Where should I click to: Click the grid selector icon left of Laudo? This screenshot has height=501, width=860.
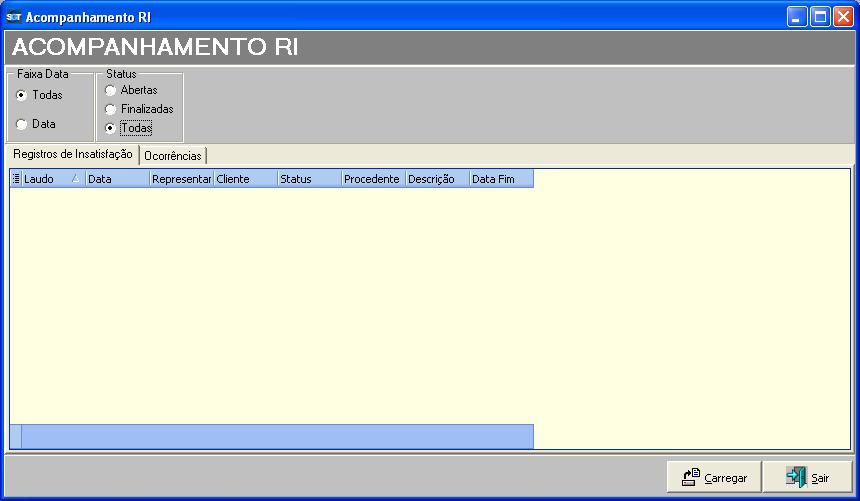16,179
